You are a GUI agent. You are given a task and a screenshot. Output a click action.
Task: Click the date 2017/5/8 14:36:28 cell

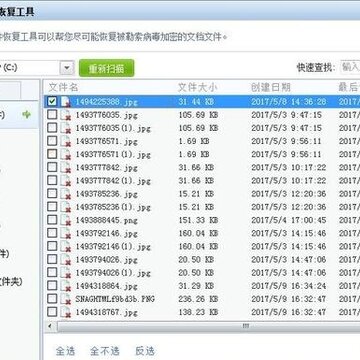coord(289,102)
